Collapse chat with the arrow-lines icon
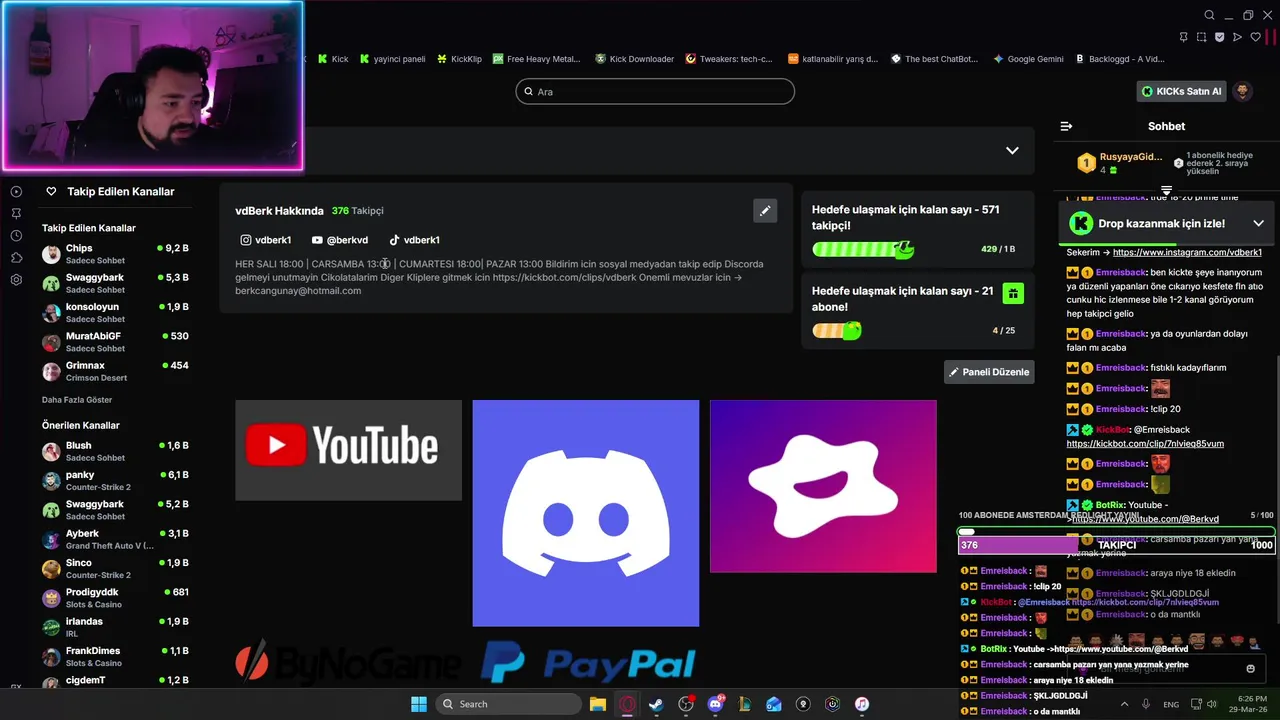1280x720 pixels. pos(1066,126)
